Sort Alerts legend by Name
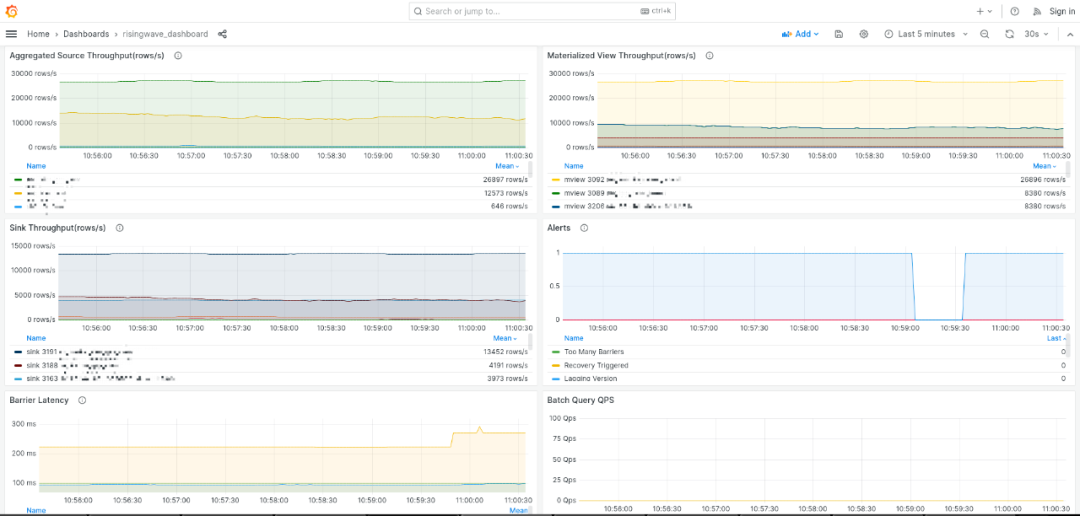The width and height of the screenshot is (1080, 516). click(x=574, y=338)
